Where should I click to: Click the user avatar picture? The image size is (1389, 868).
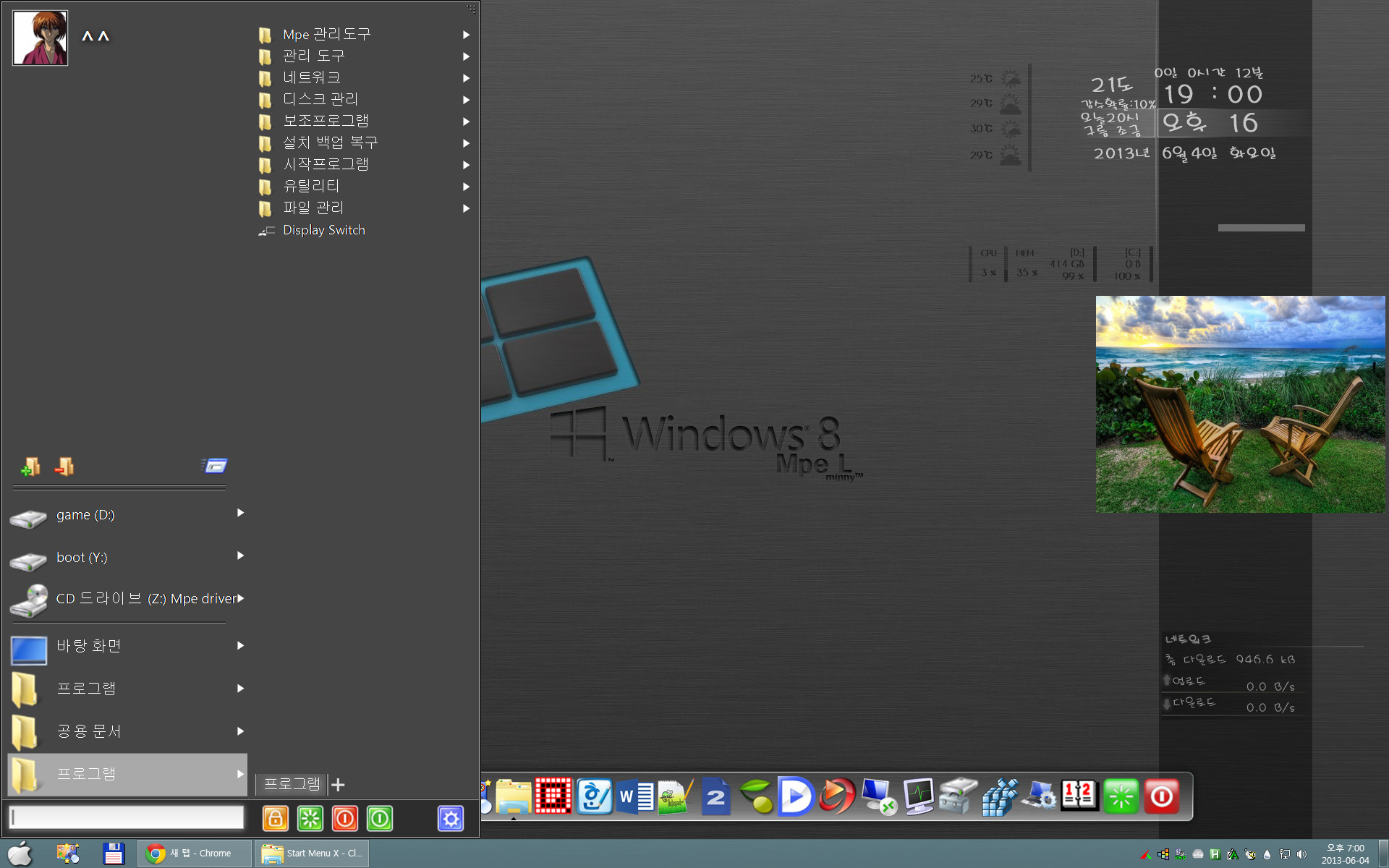click(41, 38)
